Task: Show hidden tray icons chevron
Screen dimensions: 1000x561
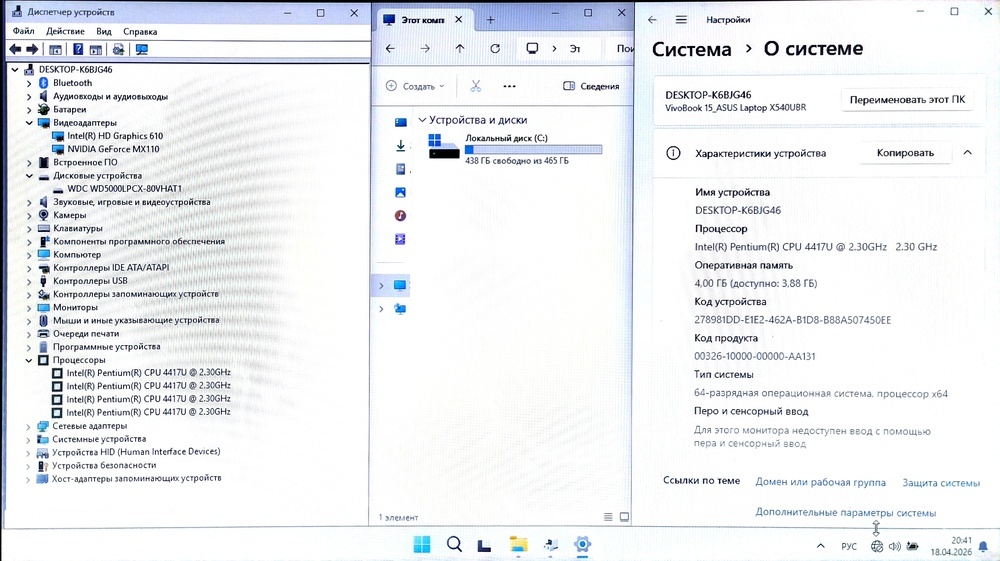Action: (821, 546)
